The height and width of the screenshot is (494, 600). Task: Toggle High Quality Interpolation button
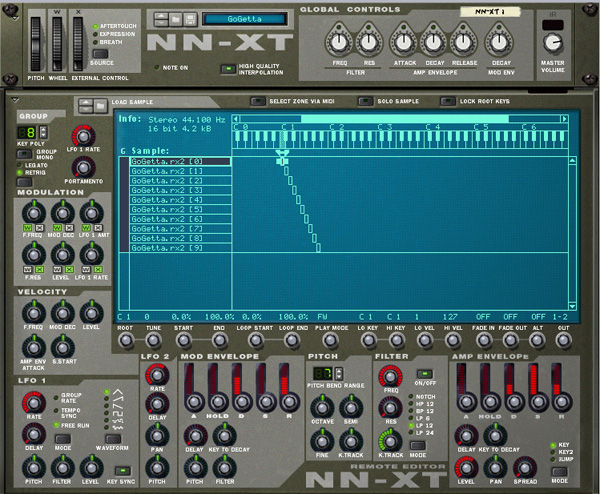point(228,69)
